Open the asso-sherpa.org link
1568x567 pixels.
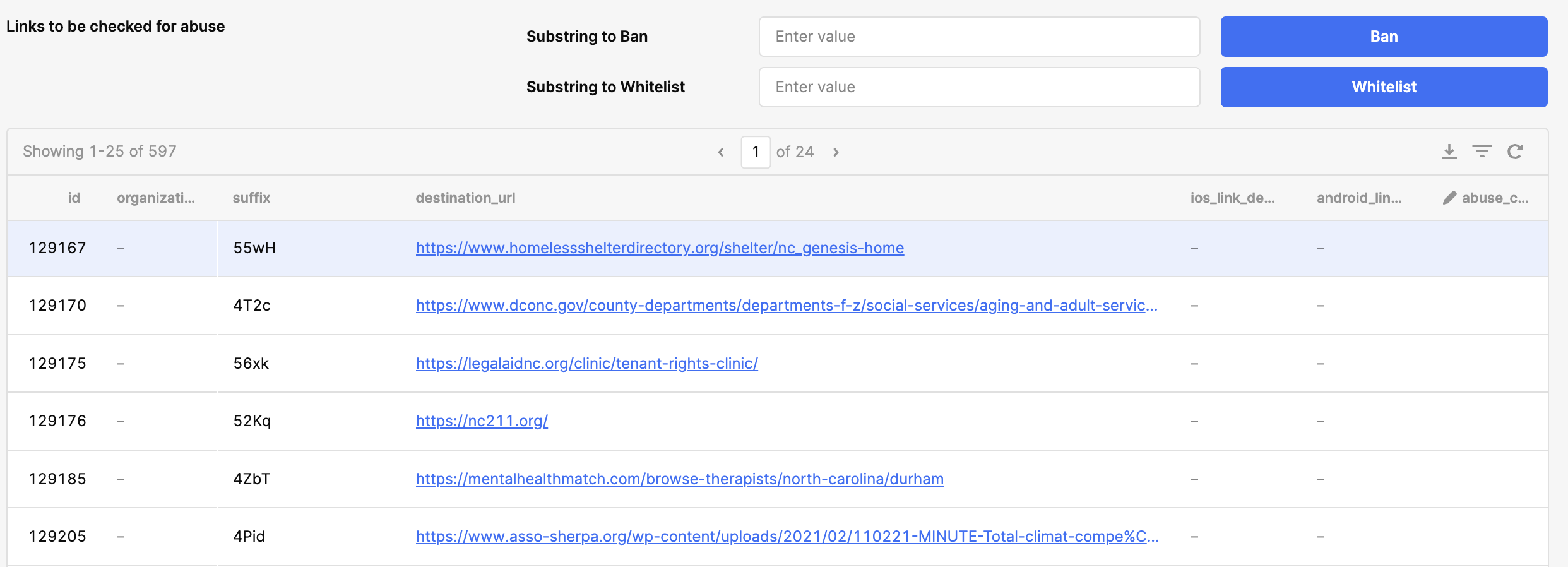tap(787, 537)
